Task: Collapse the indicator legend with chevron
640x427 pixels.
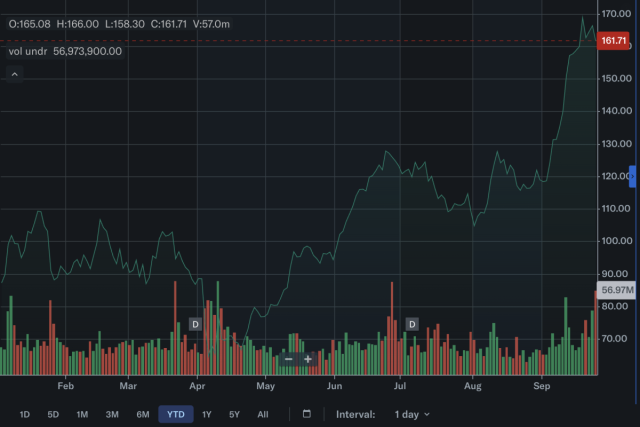Action: (x=15, y=74)
